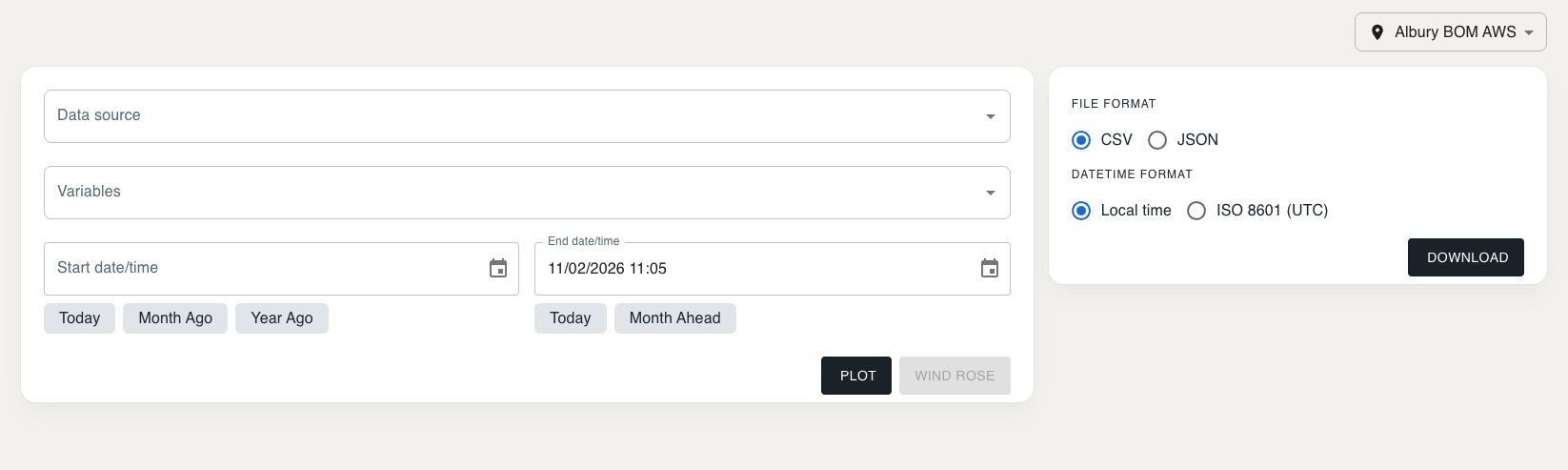Click the Wind Rose button

(954, 376)
